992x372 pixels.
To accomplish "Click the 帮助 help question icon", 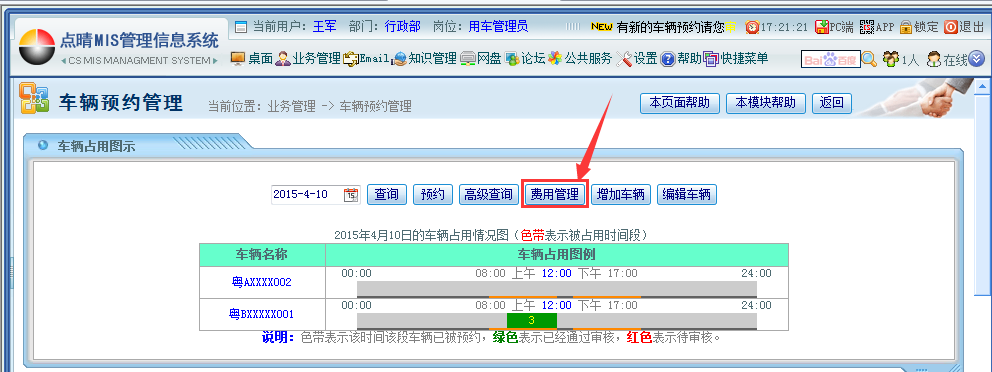I will (x=668, y=59).
